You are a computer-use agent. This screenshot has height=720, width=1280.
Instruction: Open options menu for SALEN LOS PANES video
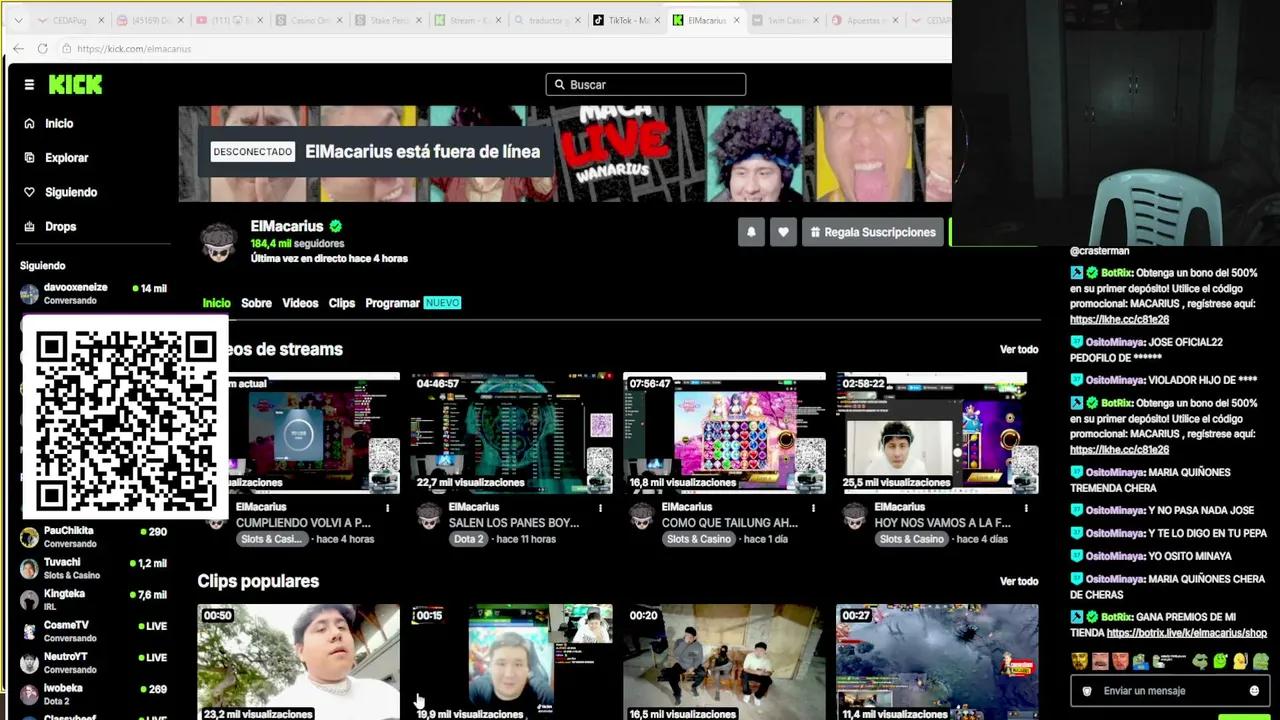[601, 508]
